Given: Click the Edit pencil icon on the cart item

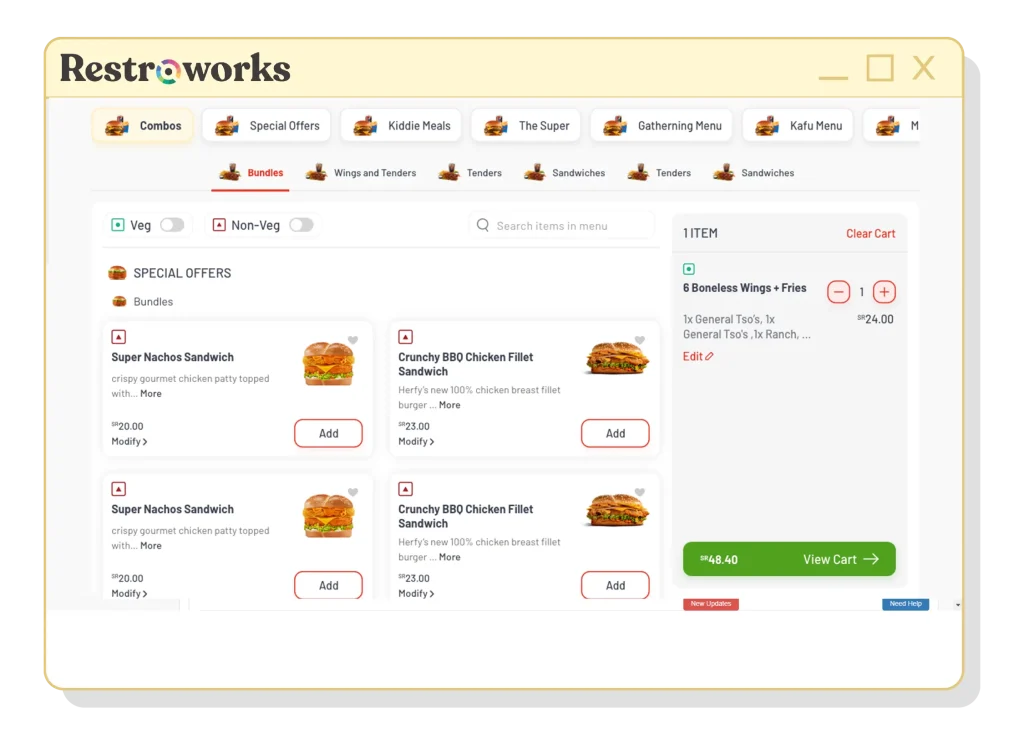Looking at the screenshot, I should pos(708,356).
